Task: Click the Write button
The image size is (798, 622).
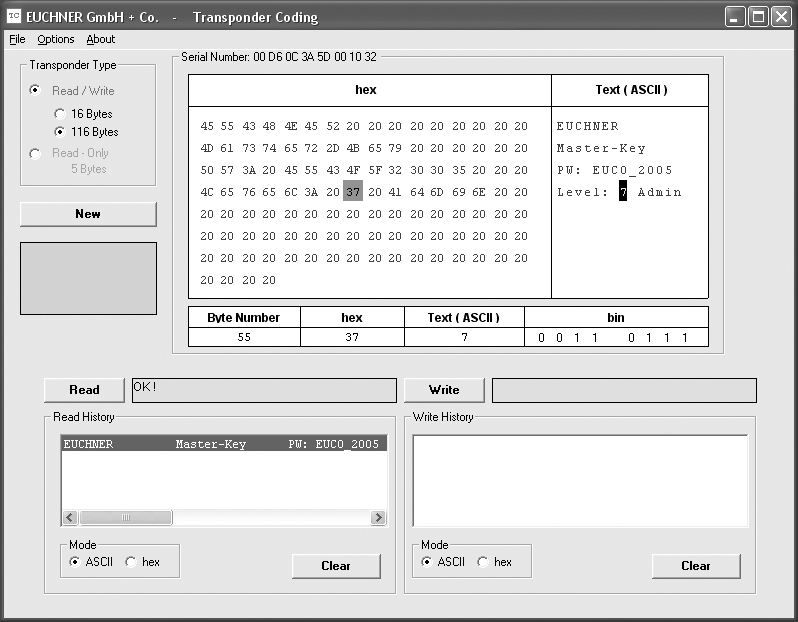Action: pos(444,390)
